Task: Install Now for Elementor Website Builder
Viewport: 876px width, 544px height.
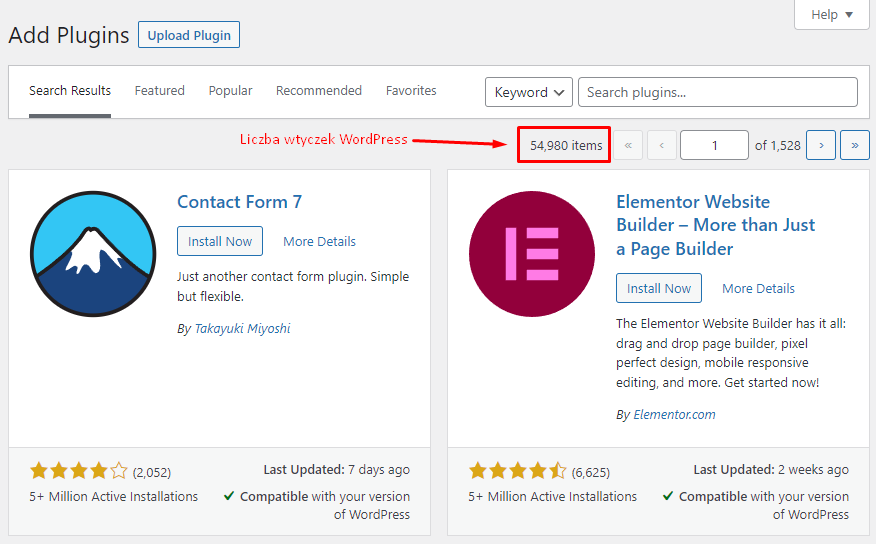Action: pos(659,288)
